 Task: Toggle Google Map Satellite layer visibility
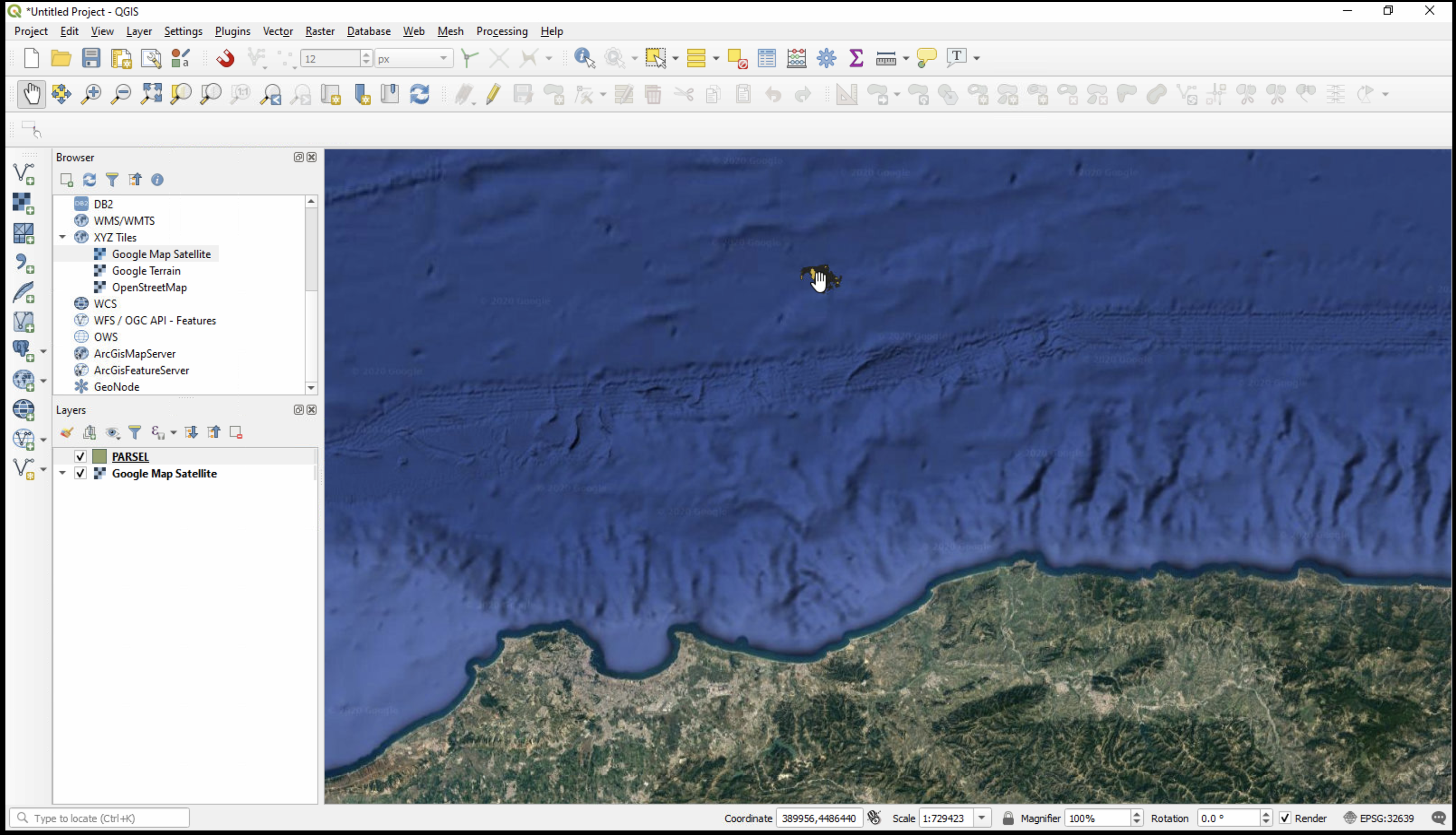pyautogui.click(x=80, y=473)
